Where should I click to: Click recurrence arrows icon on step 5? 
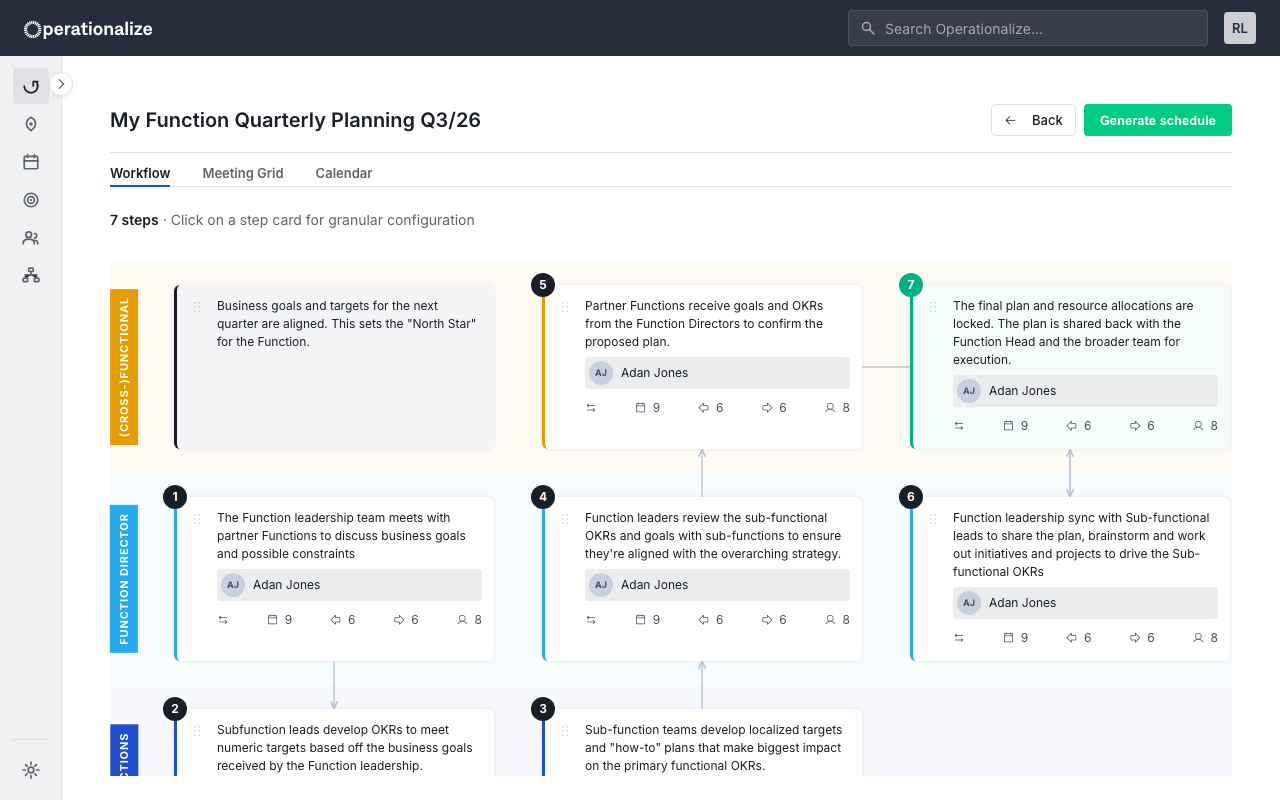point(591,408)
